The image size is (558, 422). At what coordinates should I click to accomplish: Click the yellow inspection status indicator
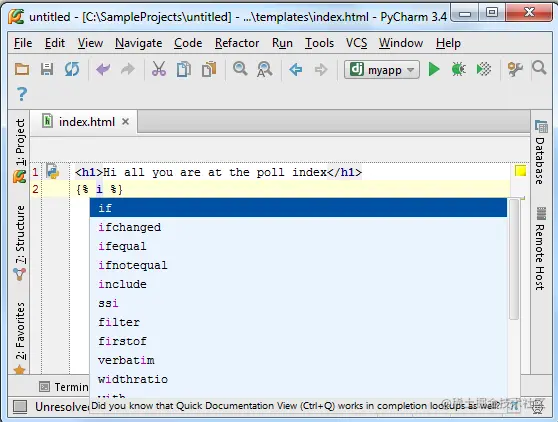point(520,171)
